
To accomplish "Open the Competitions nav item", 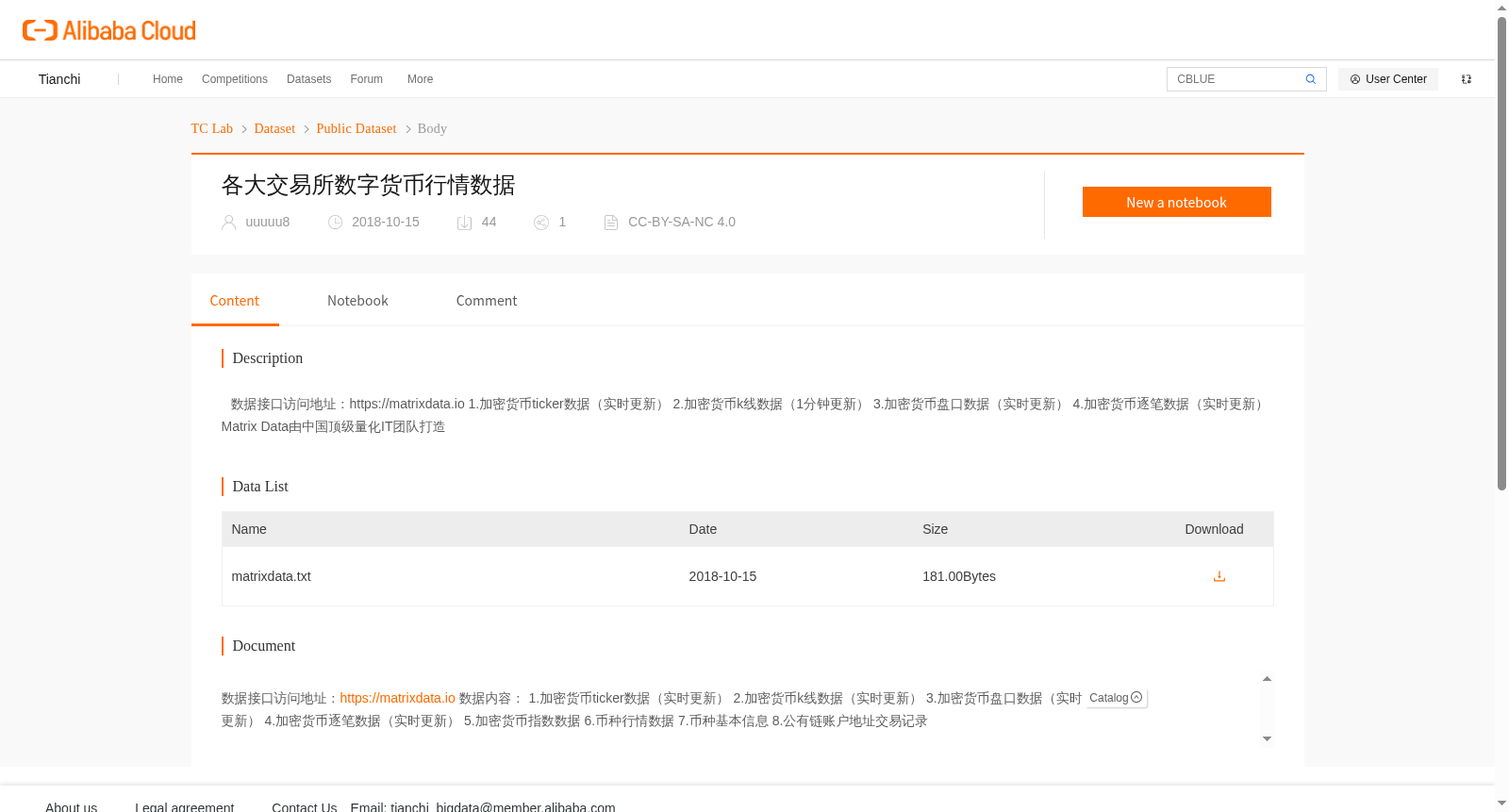I will tap(235, 79).
